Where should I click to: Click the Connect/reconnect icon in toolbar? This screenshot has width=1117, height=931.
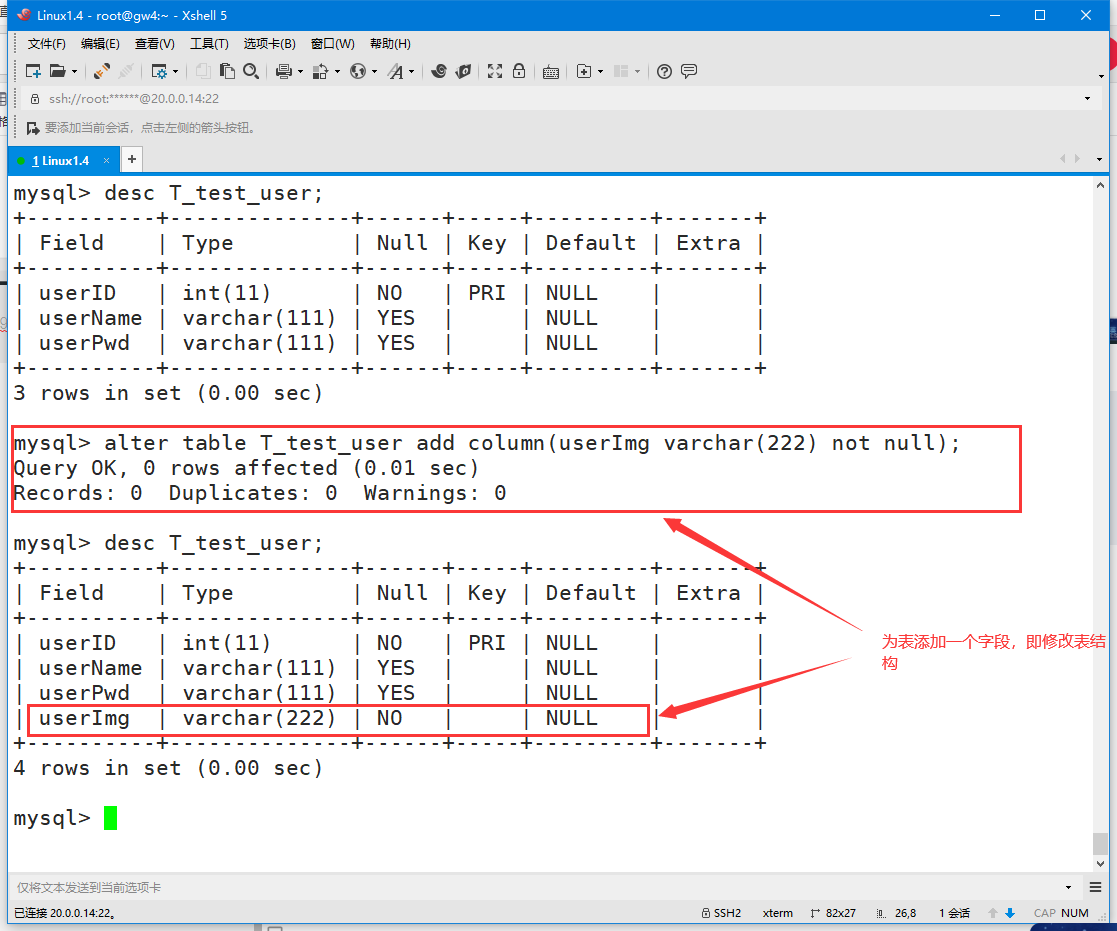[101, 71]
